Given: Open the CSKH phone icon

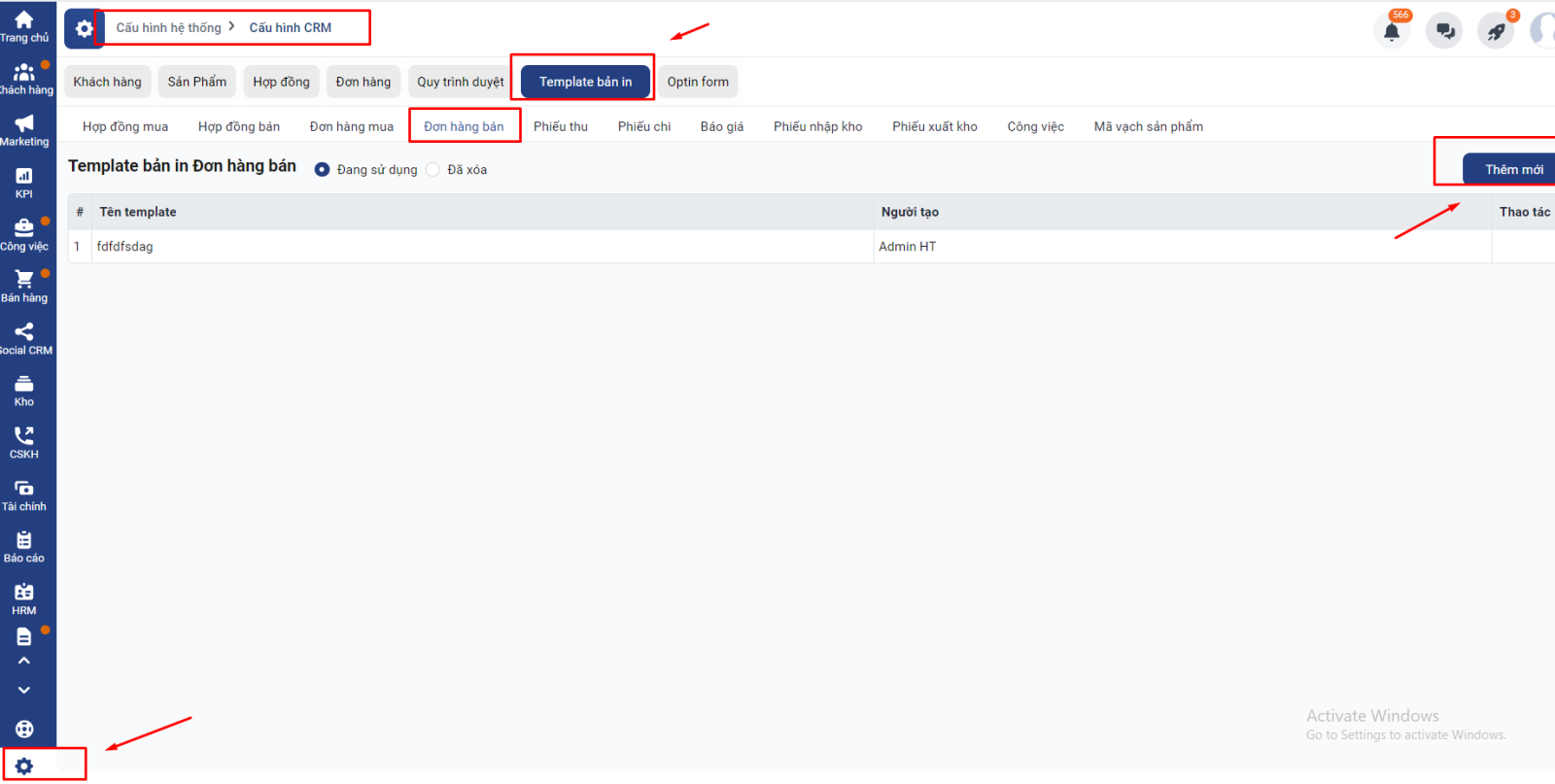Looking at the screenshot, I should pos(24,437).
